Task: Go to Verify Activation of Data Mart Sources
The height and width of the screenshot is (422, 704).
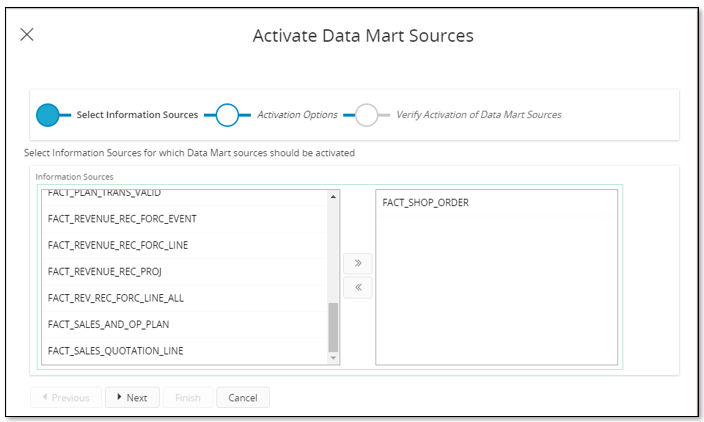Action: (478, 115)
